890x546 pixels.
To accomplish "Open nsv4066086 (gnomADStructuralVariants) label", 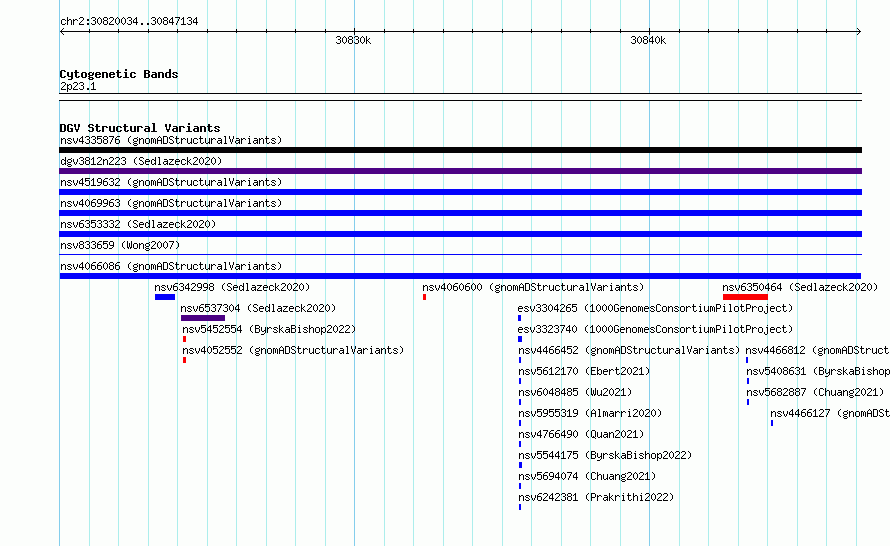I will coord(171,266).
